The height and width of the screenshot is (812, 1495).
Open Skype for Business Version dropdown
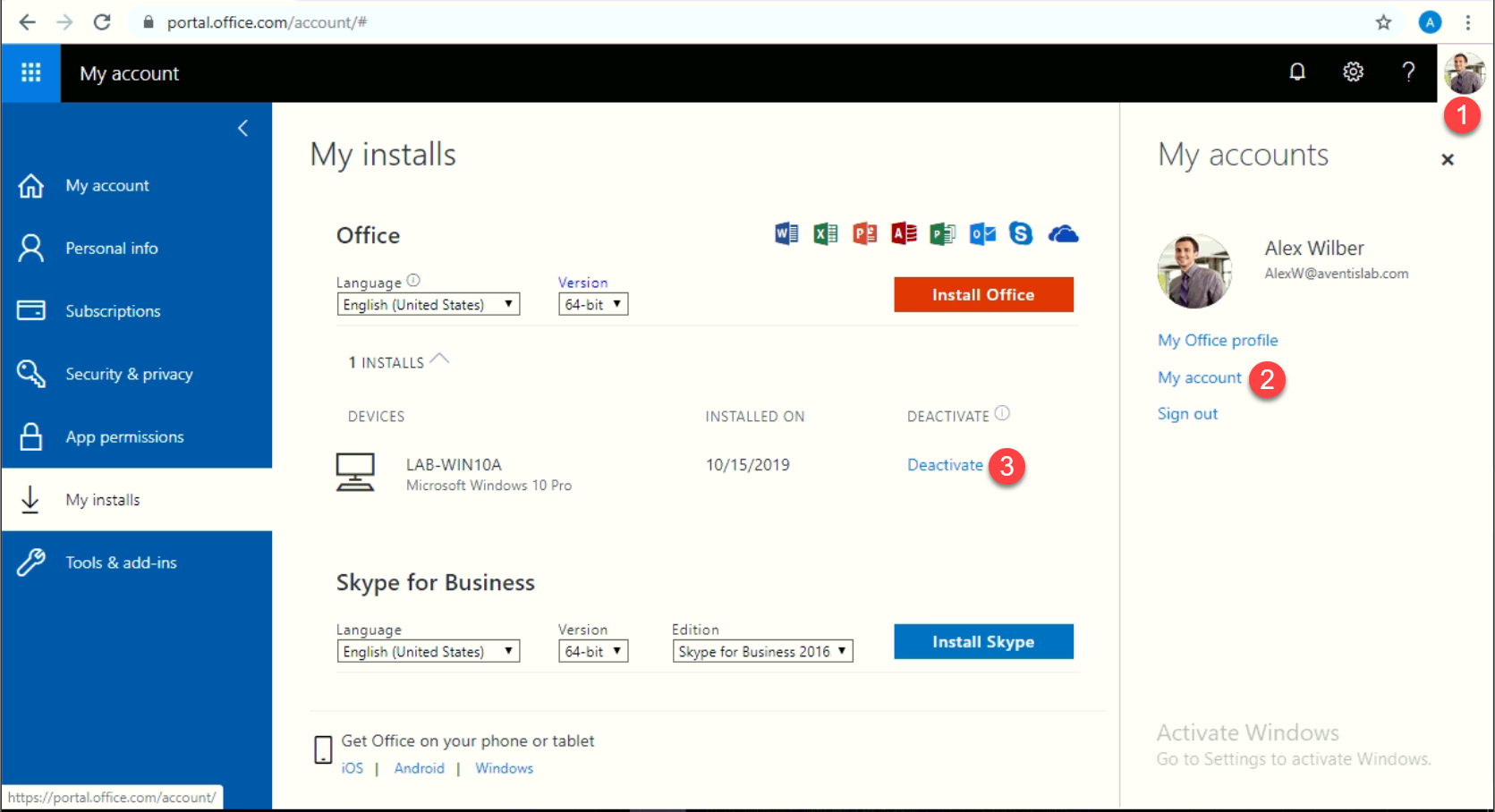point(593,651)
